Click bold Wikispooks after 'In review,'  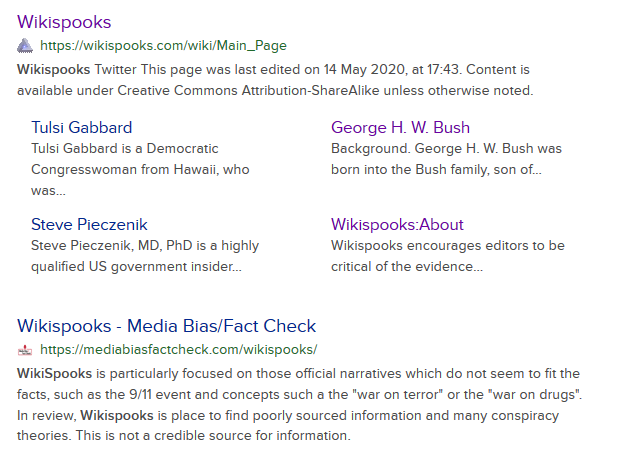[x=117, y=416]
